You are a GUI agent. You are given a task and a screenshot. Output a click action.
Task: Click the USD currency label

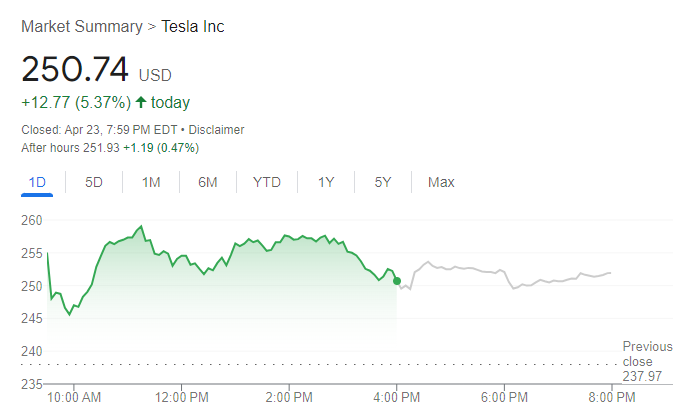(155, 74)
